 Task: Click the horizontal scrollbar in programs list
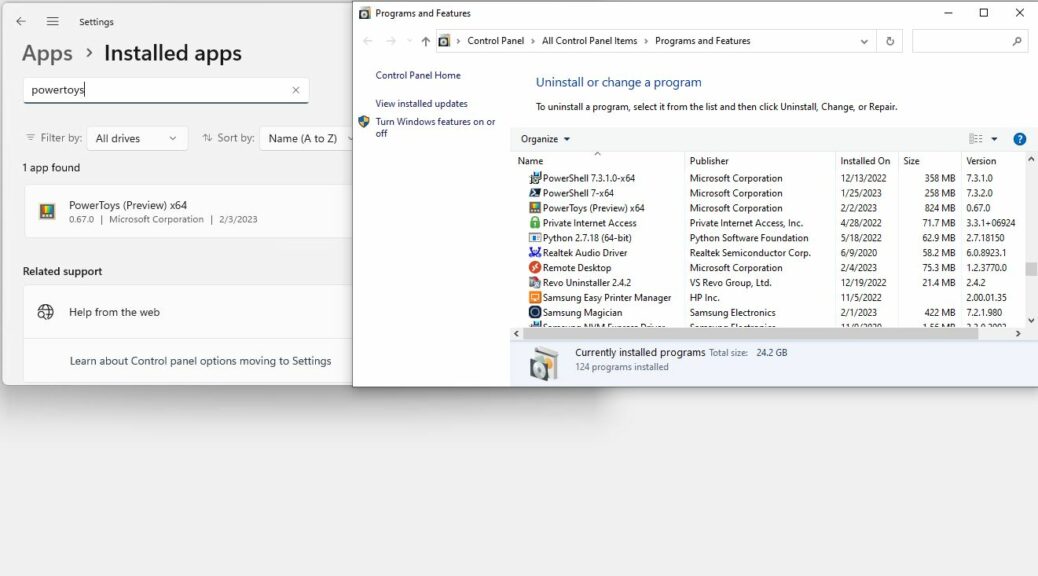(751, 334)
